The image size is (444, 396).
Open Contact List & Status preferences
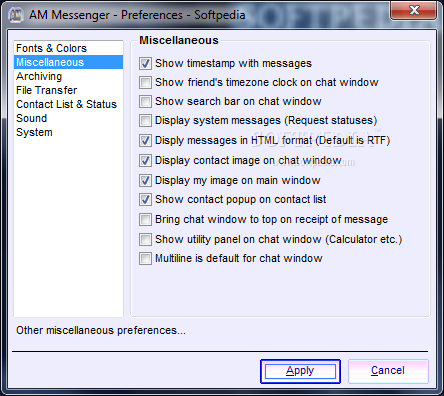(68, 104)
